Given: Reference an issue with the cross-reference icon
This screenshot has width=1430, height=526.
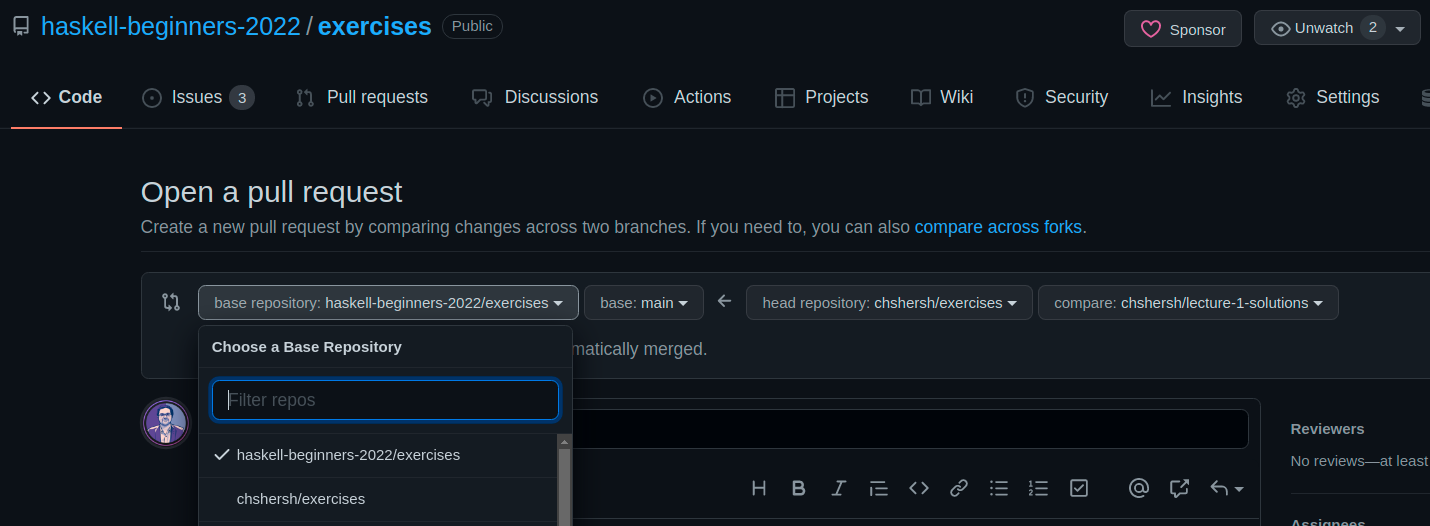Looking at the screenshot, I should coord(1179,488).
